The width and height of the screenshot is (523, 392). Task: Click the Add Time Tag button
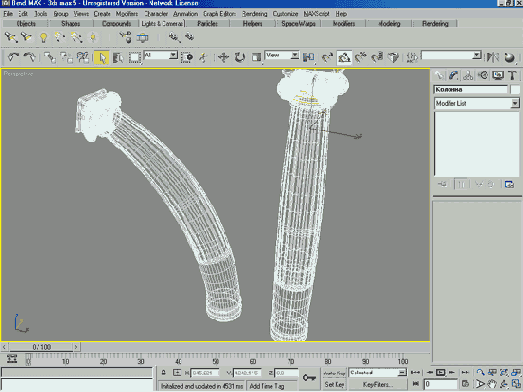tap(267, 386)
